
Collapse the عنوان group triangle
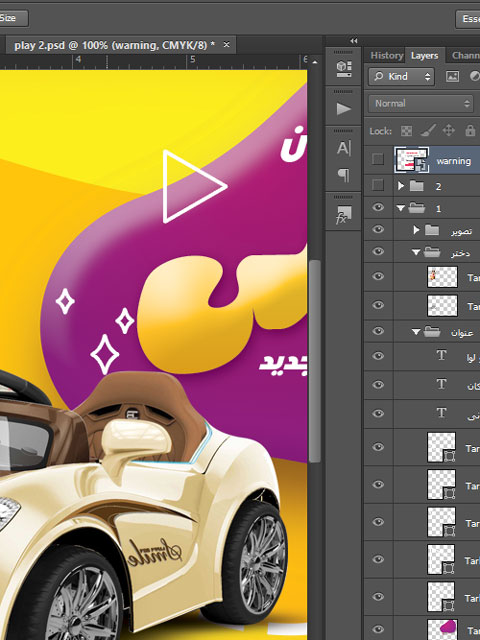click(x=416, y=332)
